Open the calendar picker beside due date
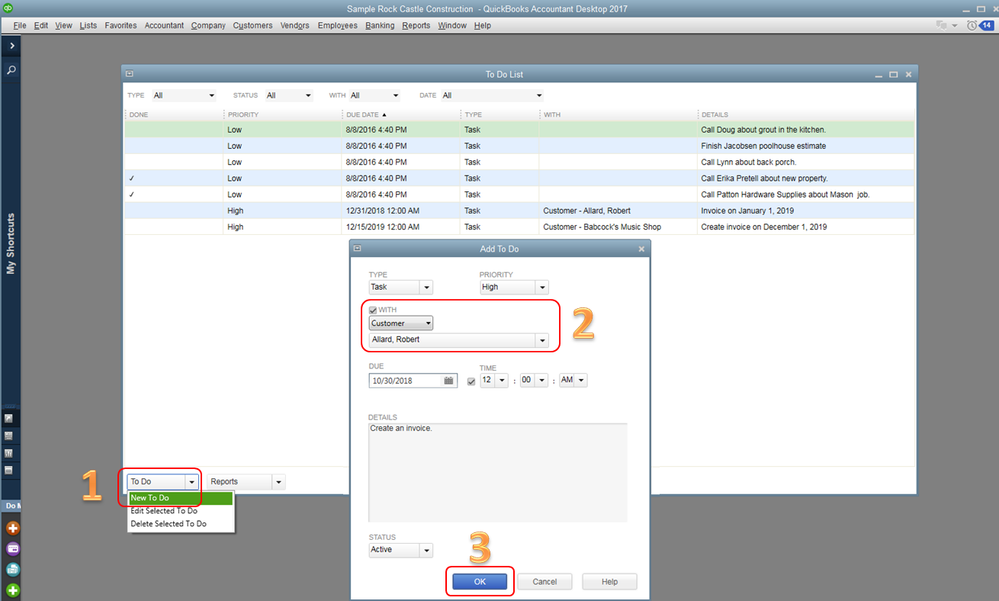 tap(449, 380)
